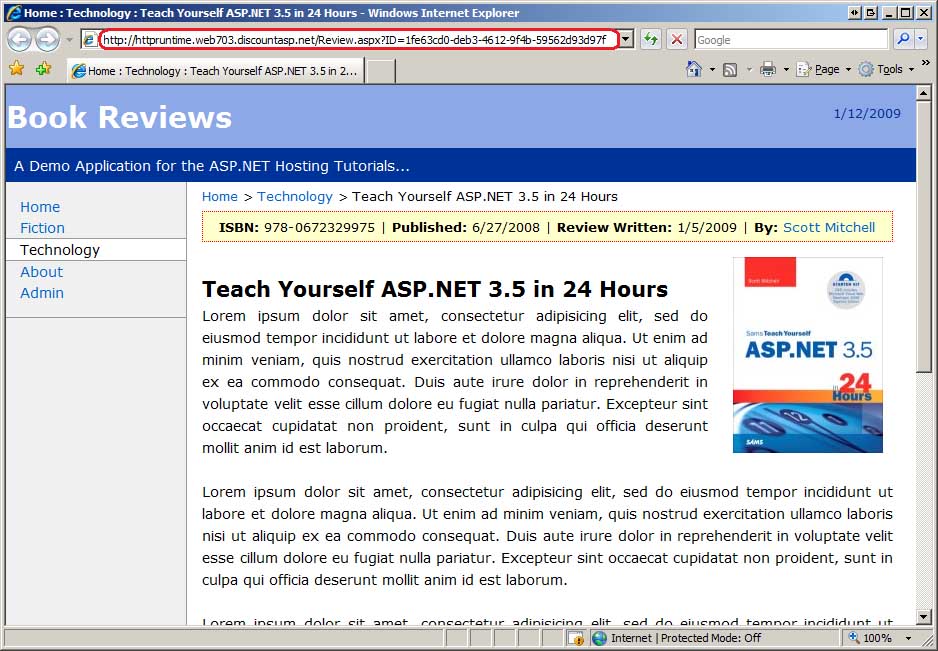The image size is (938, 651).
Task: Select the Teach Yourself ASP.NET browser tab
Action: (215, 71)
